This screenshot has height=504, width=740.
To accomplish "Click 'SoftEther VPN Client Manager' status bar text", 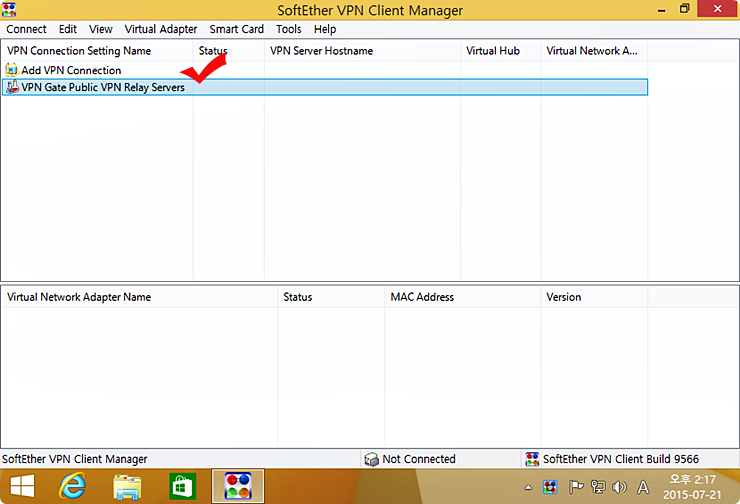I will [x=75, y=459].
